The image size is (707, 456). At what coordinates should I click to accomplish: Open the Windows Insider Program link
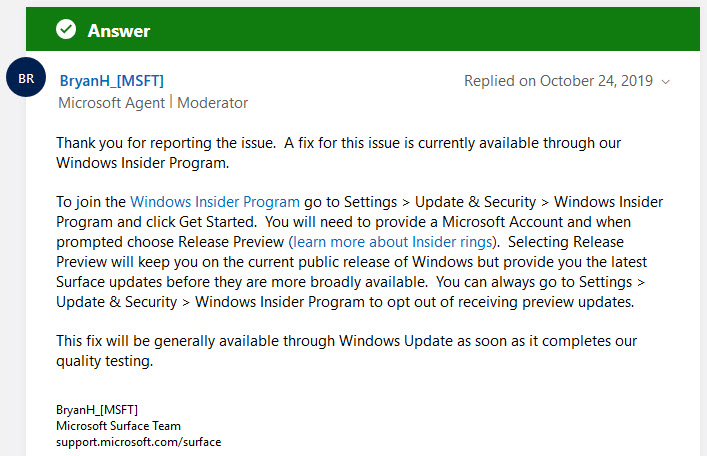214,202
